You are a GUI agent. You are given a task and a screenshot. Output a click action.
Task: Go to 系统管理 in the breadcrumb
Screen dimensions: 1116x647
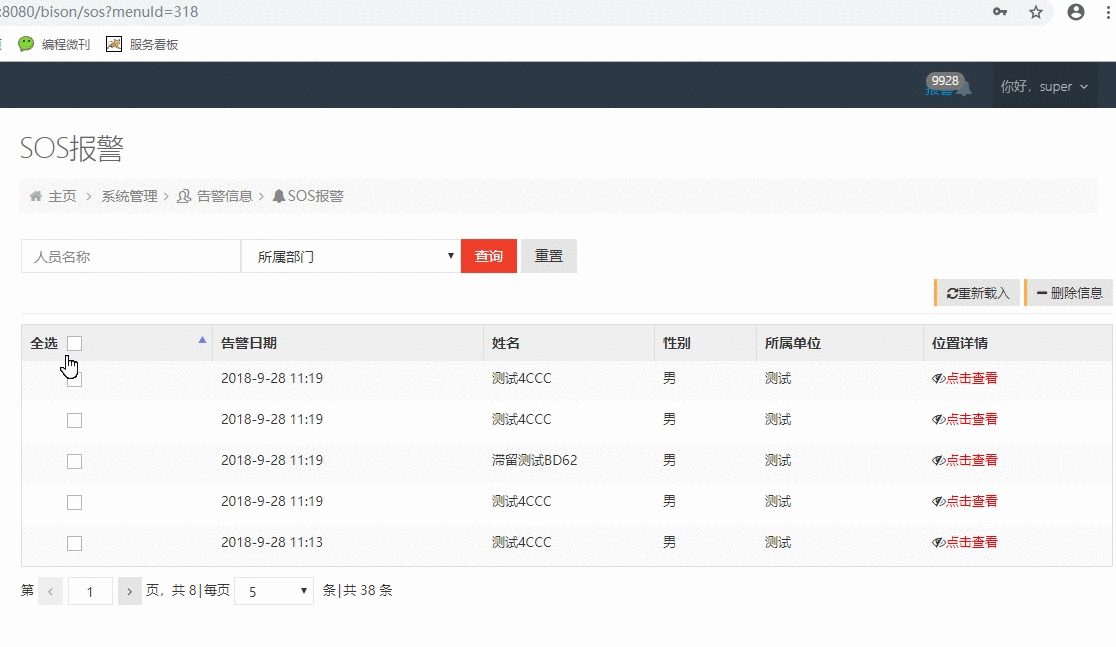129,196
